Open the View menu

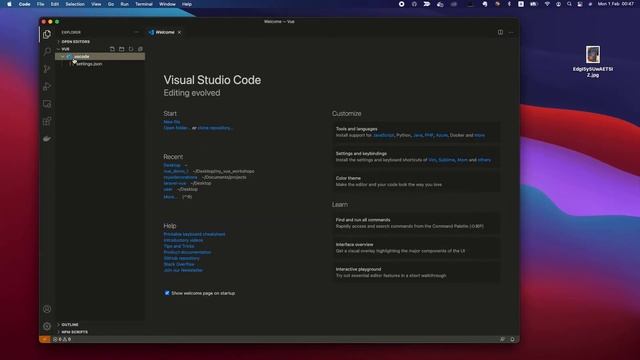(96, 4)
